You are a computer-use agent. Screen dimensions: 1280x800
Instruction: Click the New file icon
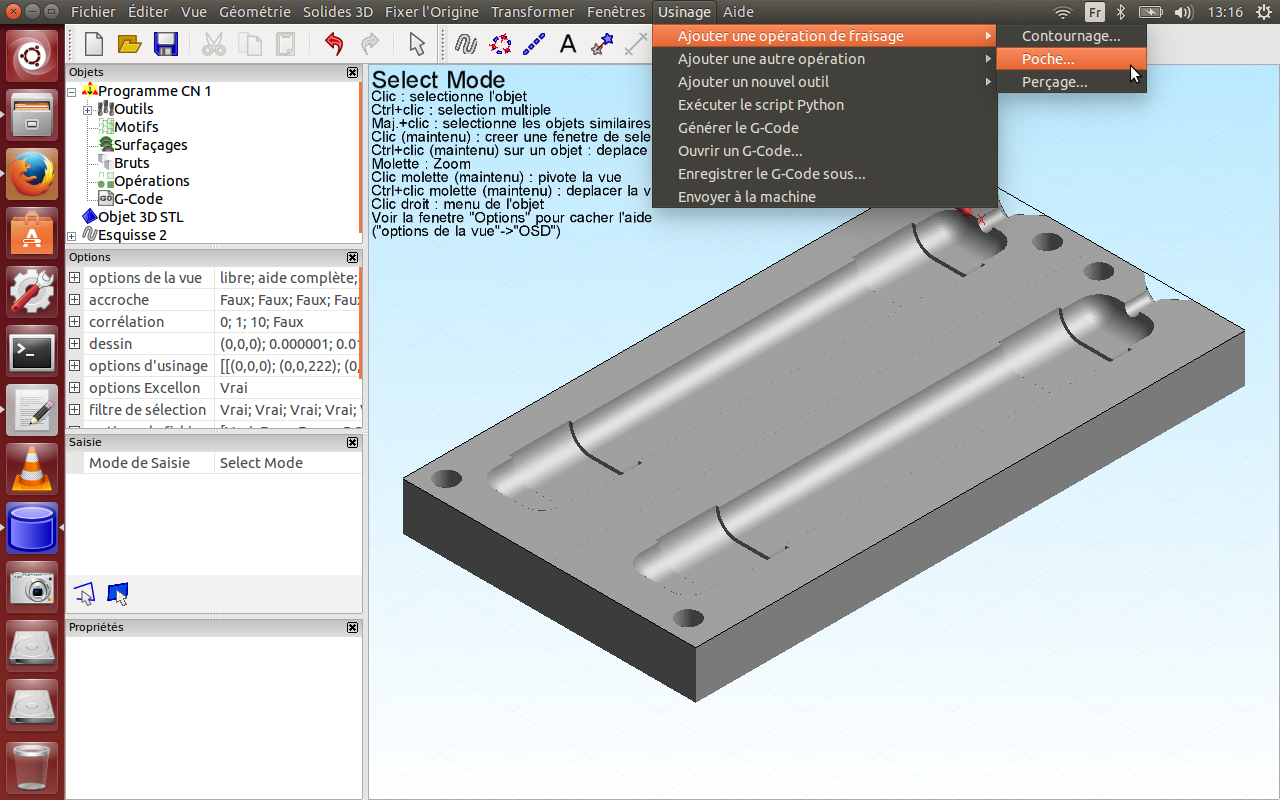[x=94, y=44]
